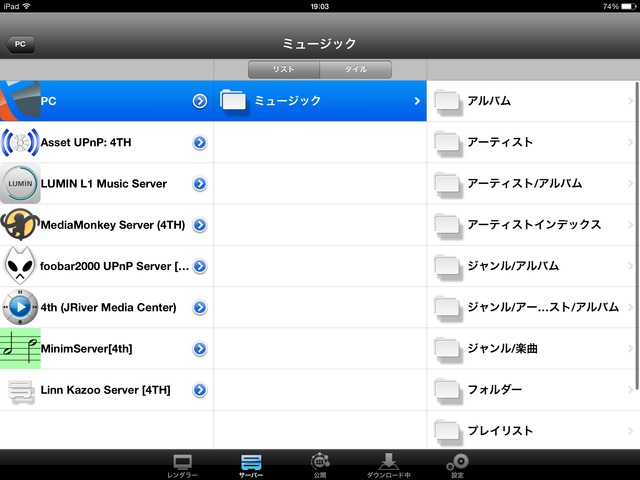
Task: Tap the Linn Kazoo Server icon
Action: coord(20,390)
